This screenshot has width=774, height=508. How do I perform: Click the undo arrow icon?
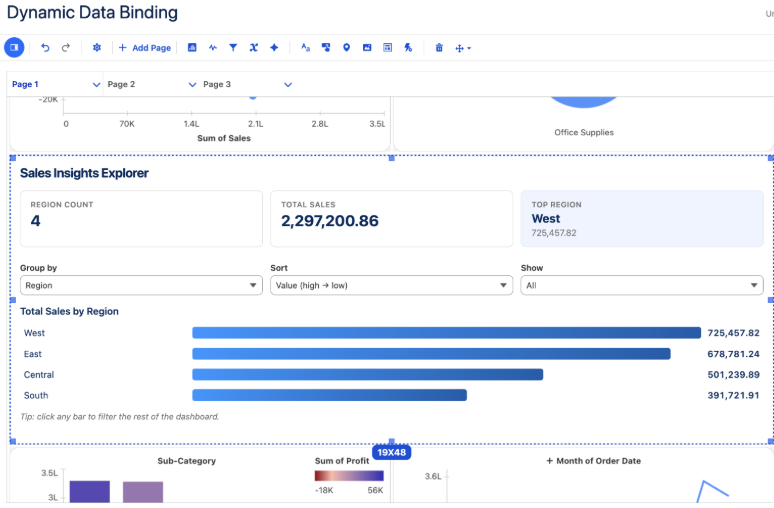pos(45,47)
